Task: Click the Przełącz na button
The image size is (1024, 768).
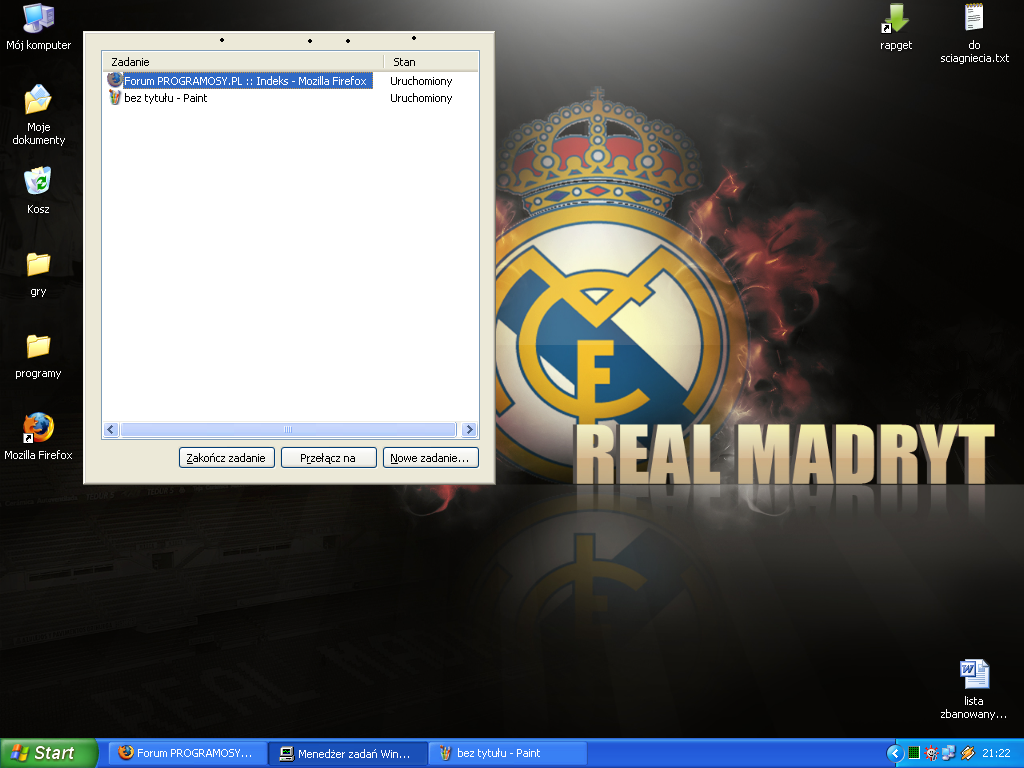Action: tap(328, 458)
